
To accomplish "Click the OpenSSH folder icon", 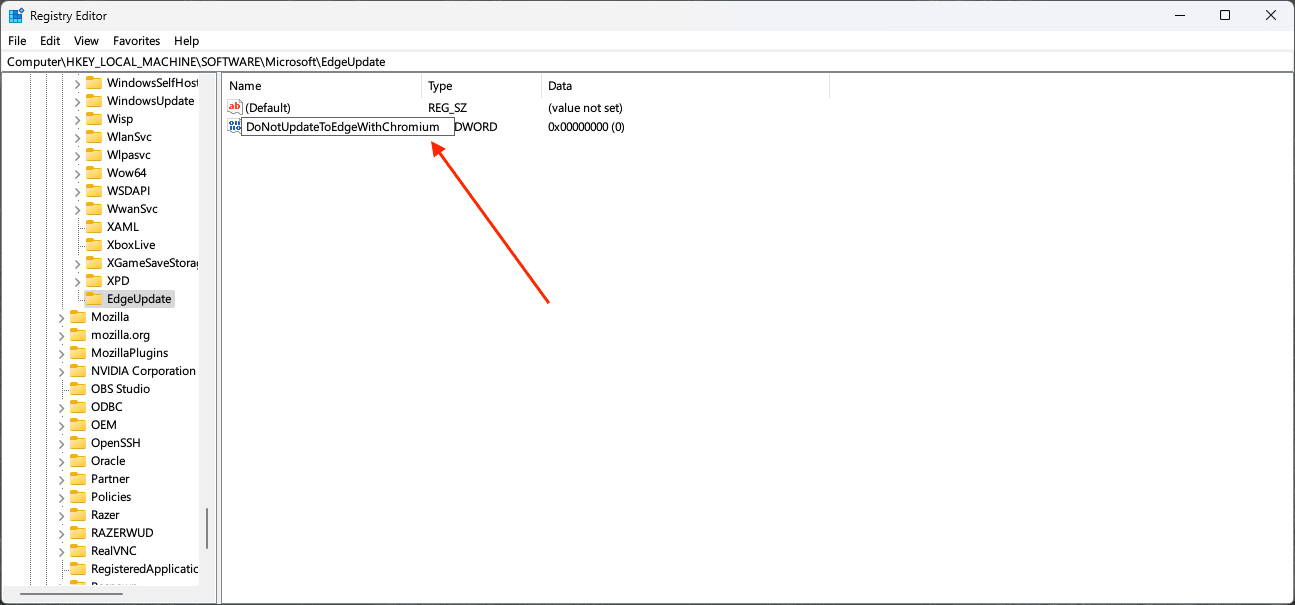I will click(78, 443).
